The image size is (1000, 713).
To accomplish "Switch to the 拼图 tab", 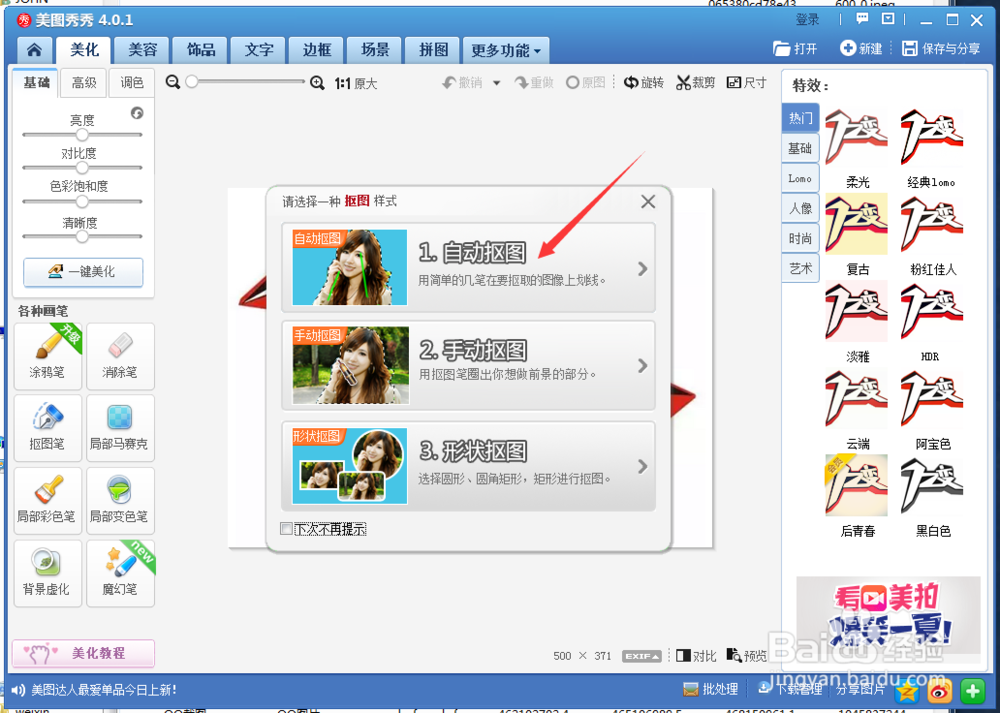I will 433,50.
